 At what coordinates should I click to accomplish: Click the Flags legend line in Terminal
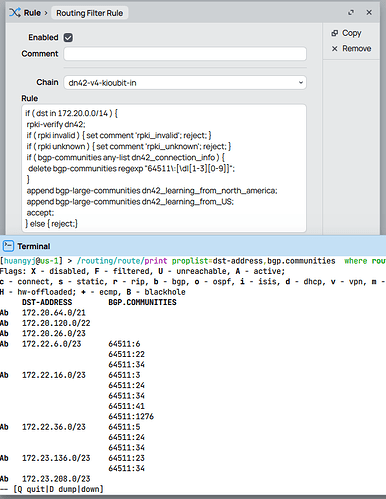(143, 271)
